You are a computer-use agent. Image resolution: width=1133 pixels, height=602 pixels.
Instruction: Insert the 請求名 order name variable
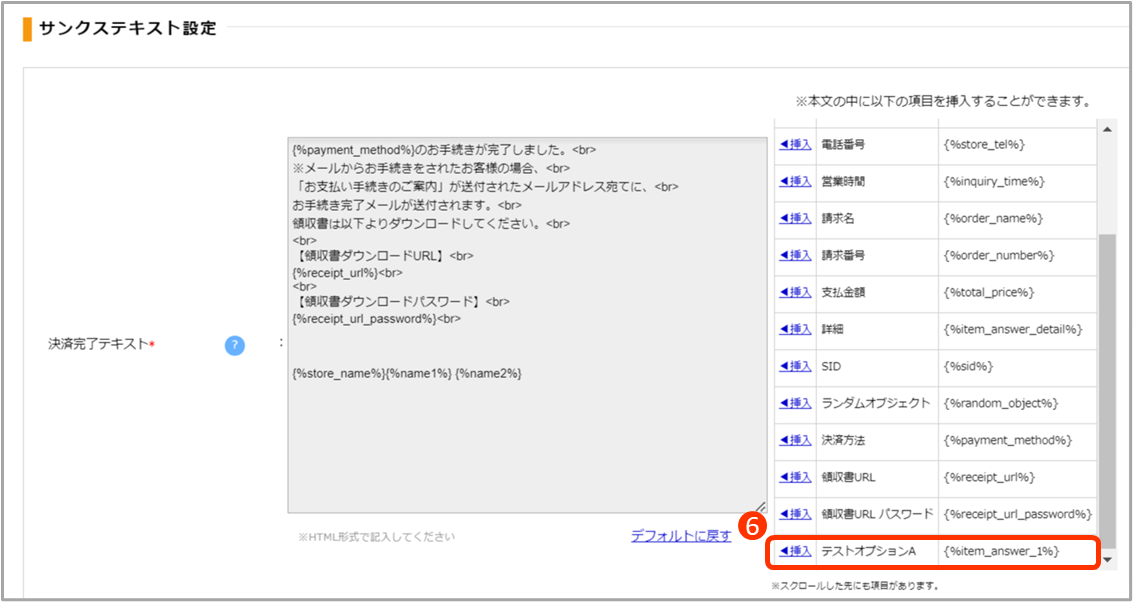(795, 219)
